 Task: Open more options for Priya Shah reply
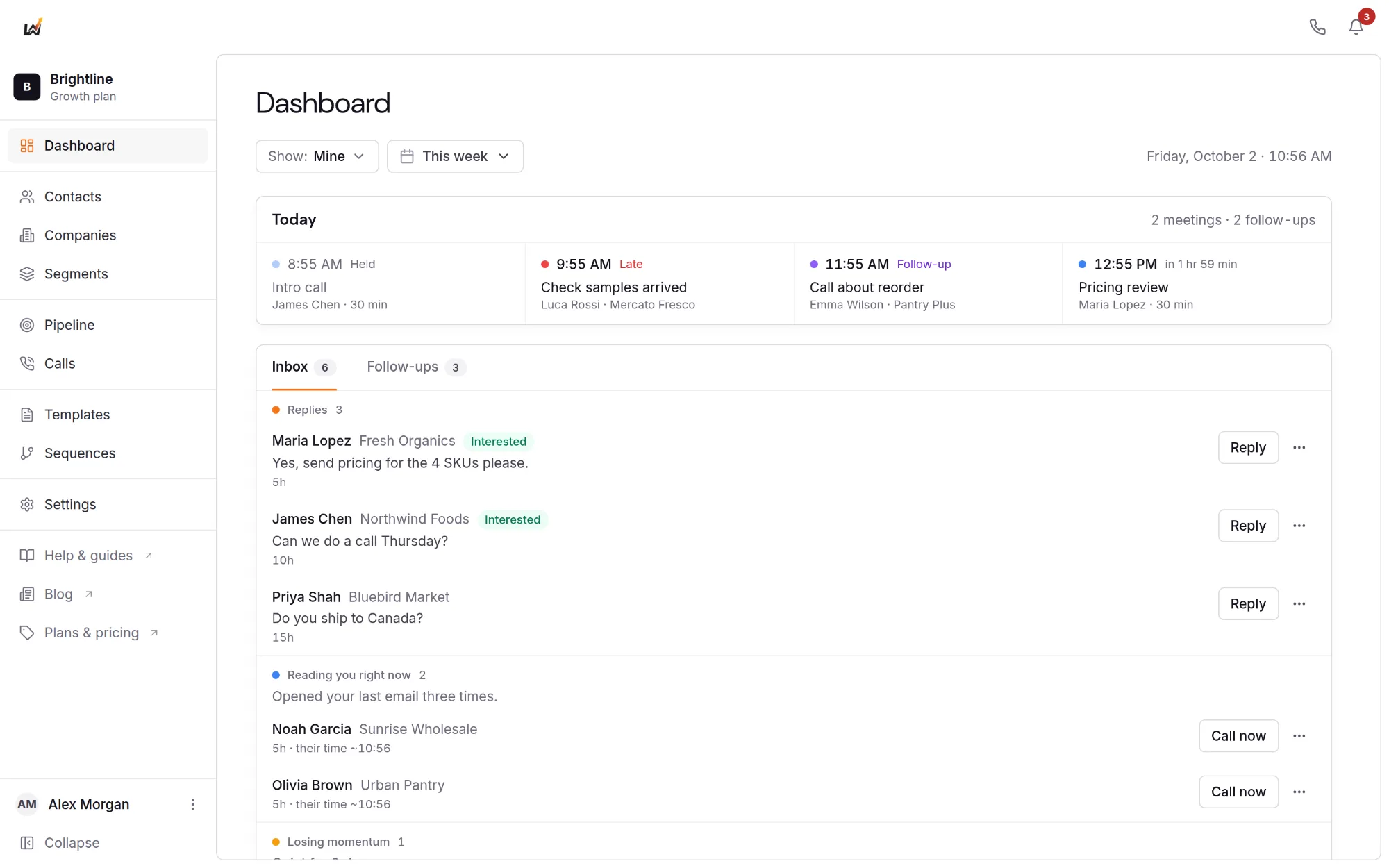(1299, 604)
